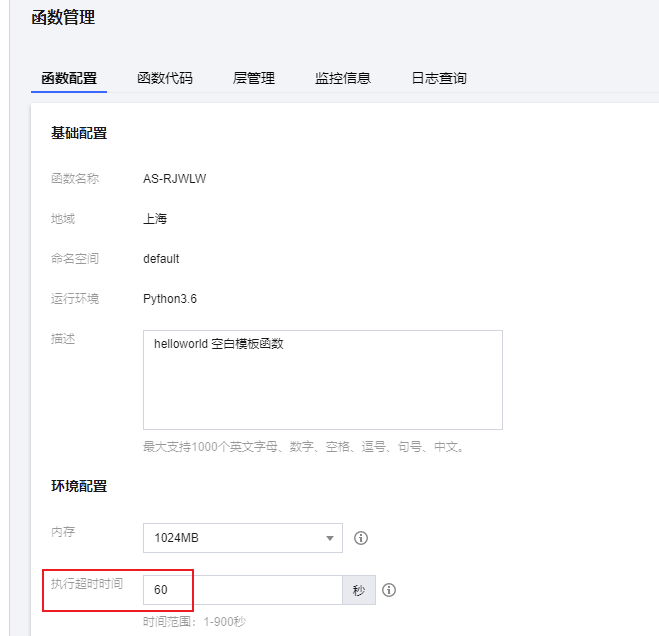Image resolution: width=659 pixels, height=636 pixels.
Task: Click the 上海 region value
Action: [155, 219]
